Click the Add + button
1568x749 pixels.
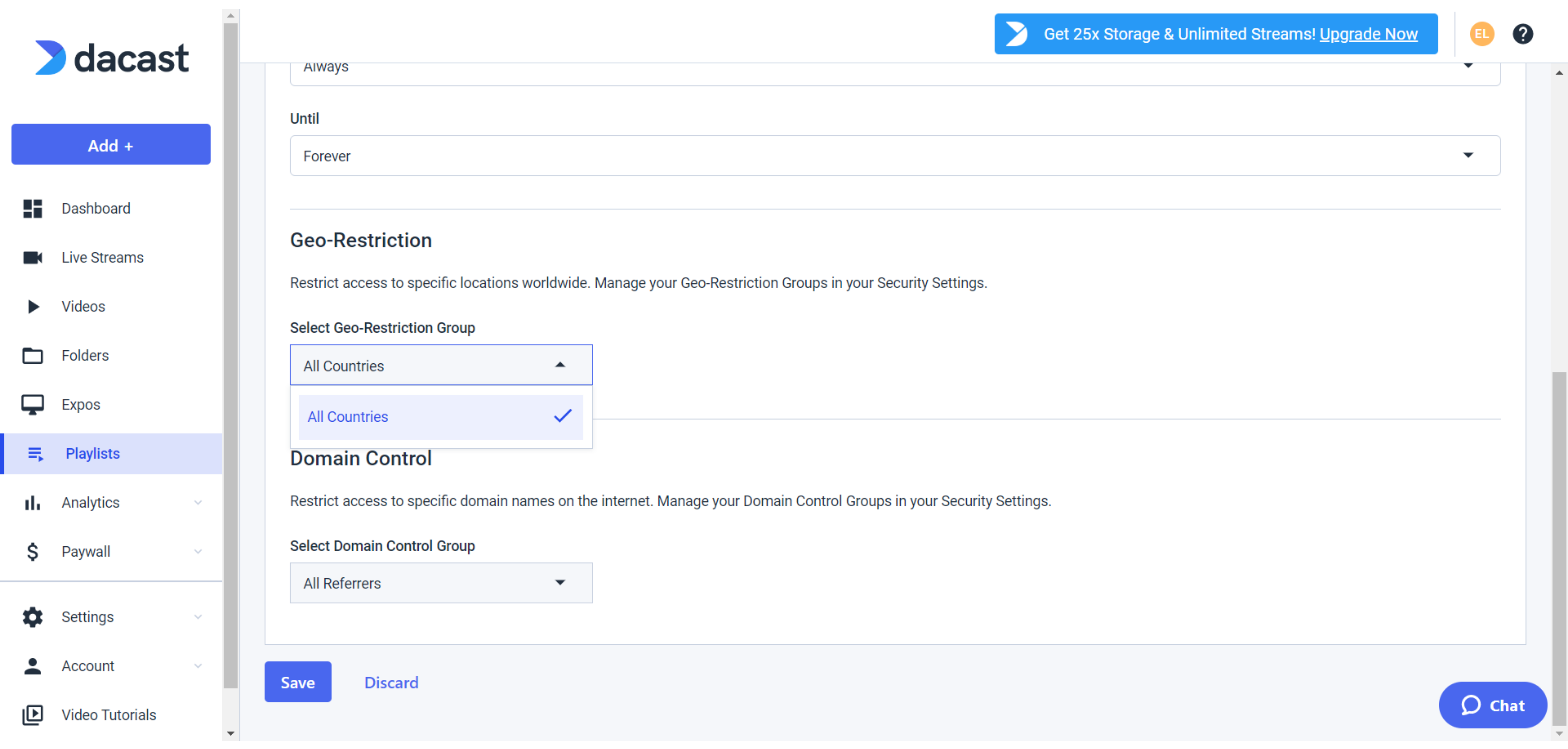[111, 145]
